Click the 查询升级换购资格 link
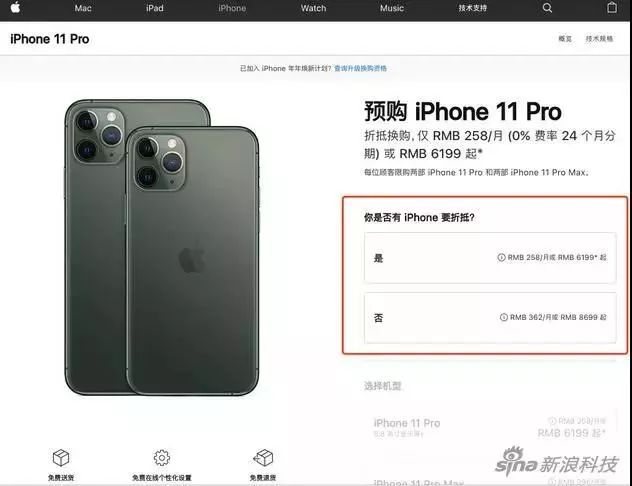This screenshot has height=486, width=632. pos(360,69)
